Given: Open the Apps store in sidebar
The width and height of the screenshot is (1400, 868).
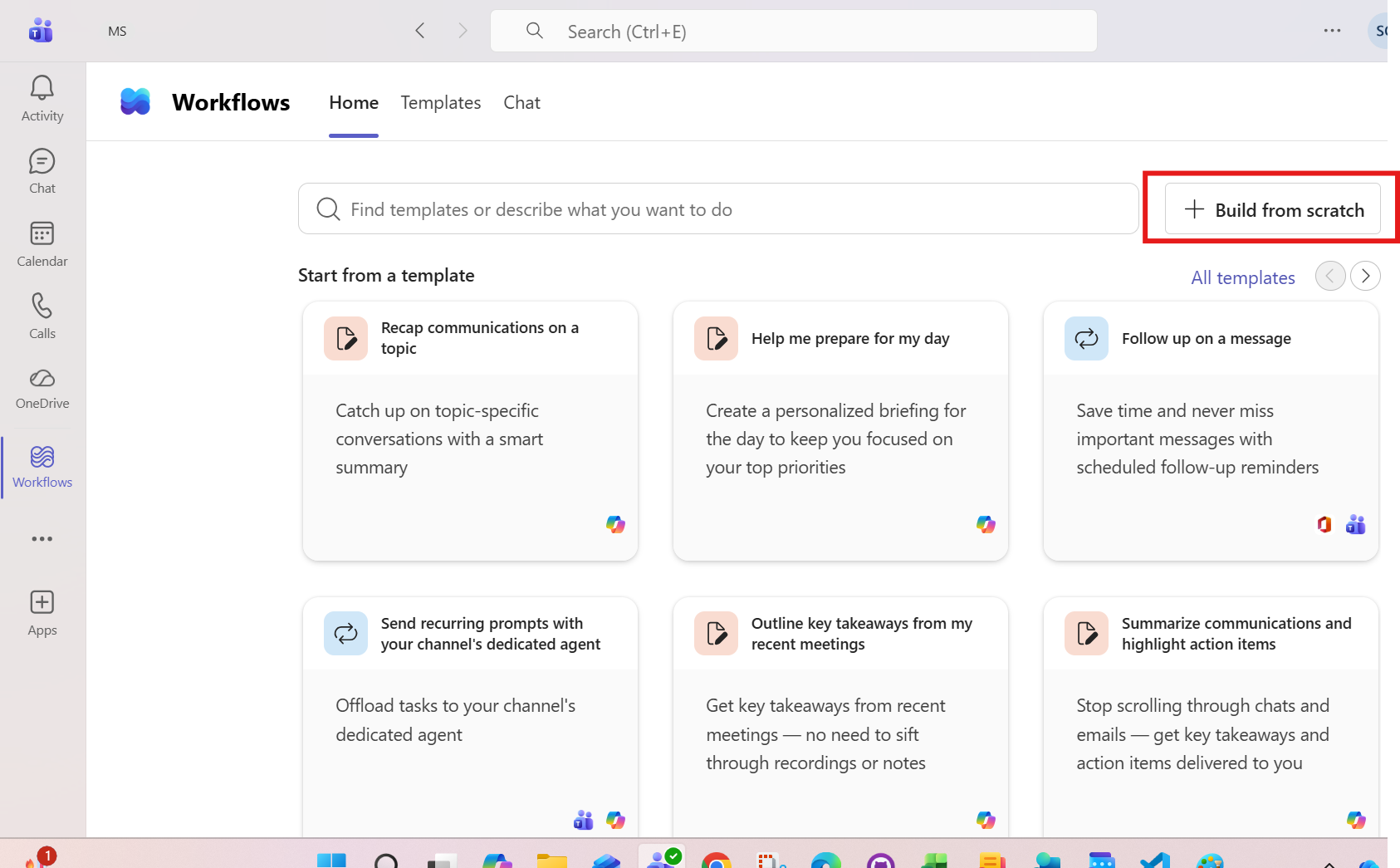Looking at the screenshot, I should (x=42, y=613).
